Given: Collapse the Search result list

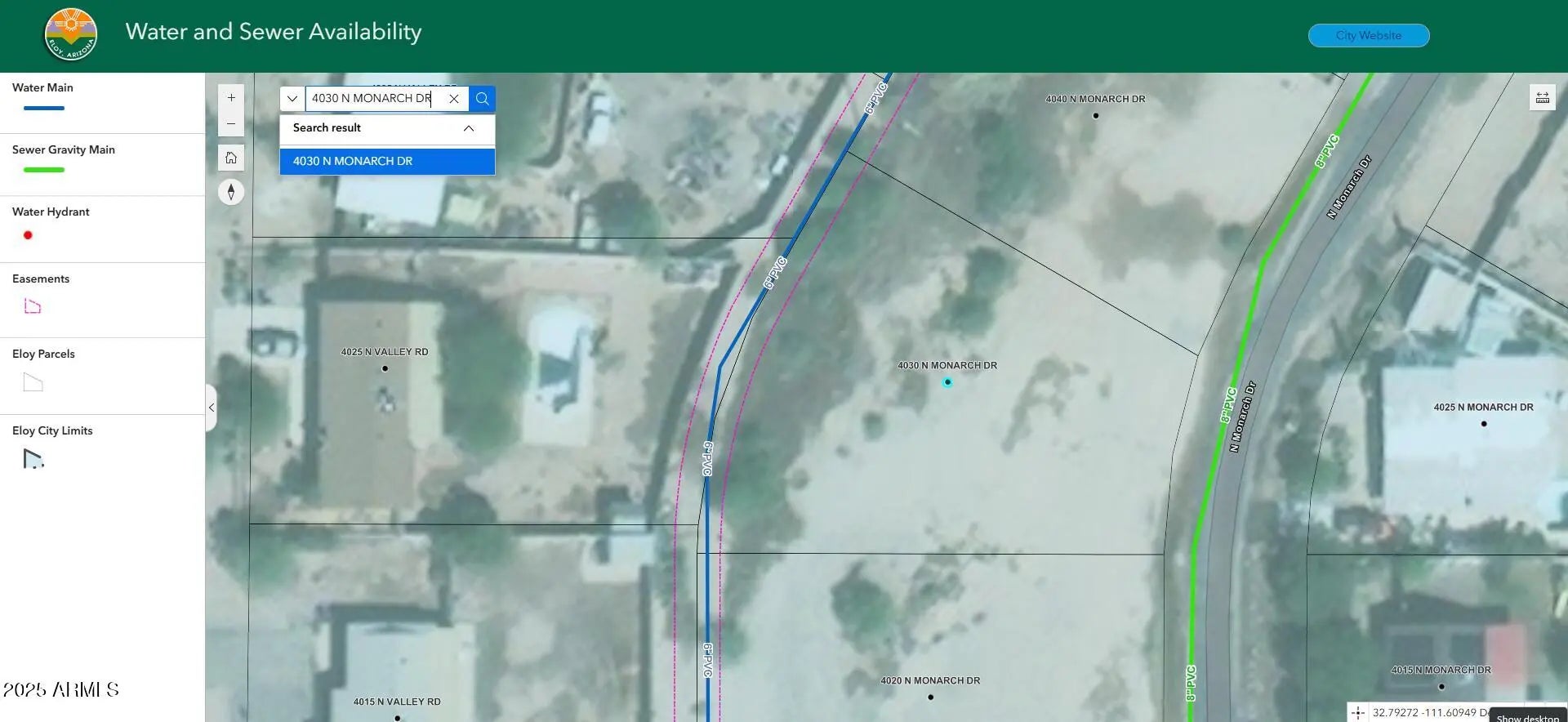Looking at the screenshot, I should pyautogui.click(x=469, y=128).
